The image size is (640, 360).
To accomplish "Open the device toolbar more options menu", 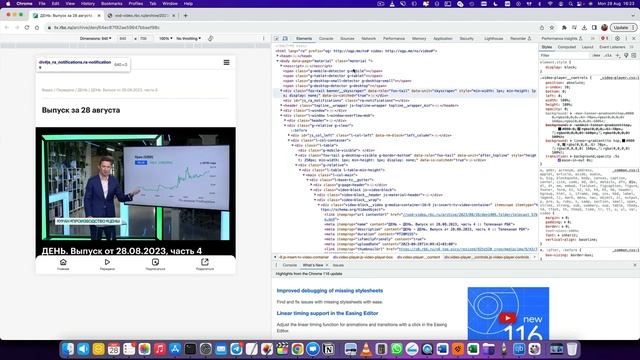I will pyautogui.click(x=263, y=38).
